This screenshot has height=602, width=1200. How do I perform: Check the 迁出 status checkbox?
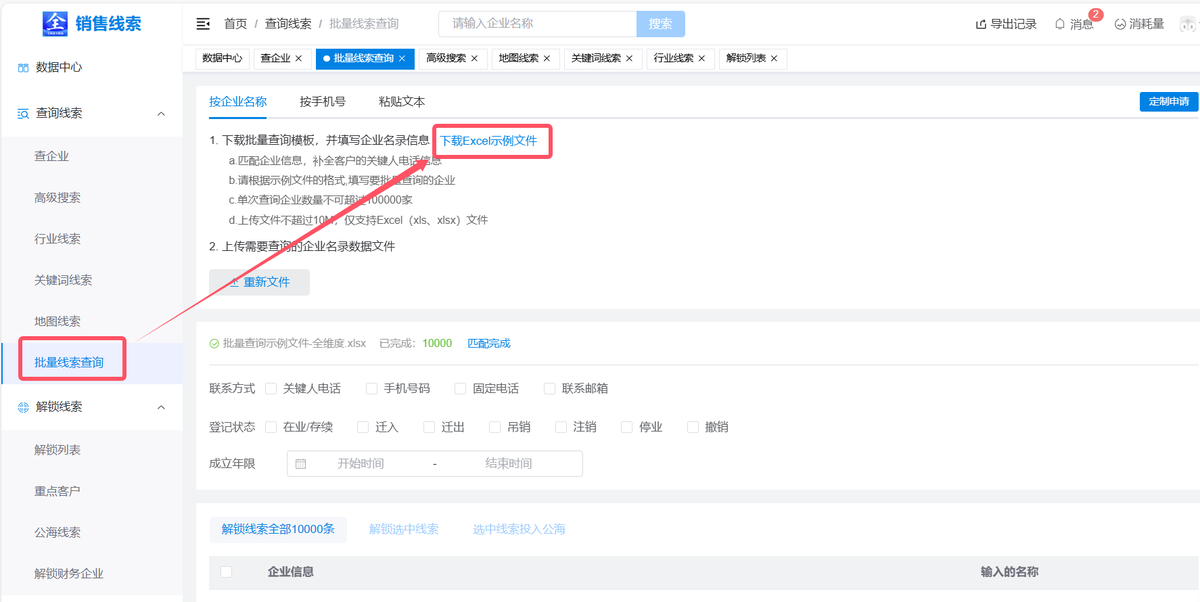coord(429,427)
